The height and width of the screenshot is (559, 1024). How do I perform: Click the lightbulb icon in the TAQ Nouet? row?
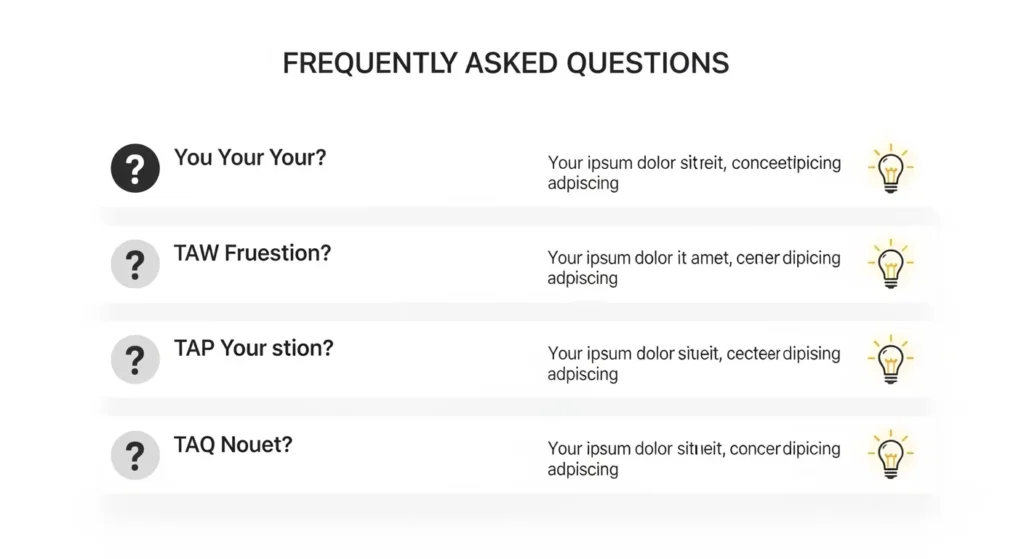[889, 456]
